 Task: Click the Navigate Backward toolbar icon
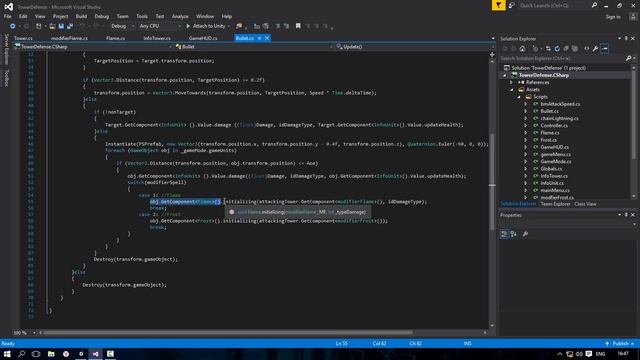coord(13,26)
